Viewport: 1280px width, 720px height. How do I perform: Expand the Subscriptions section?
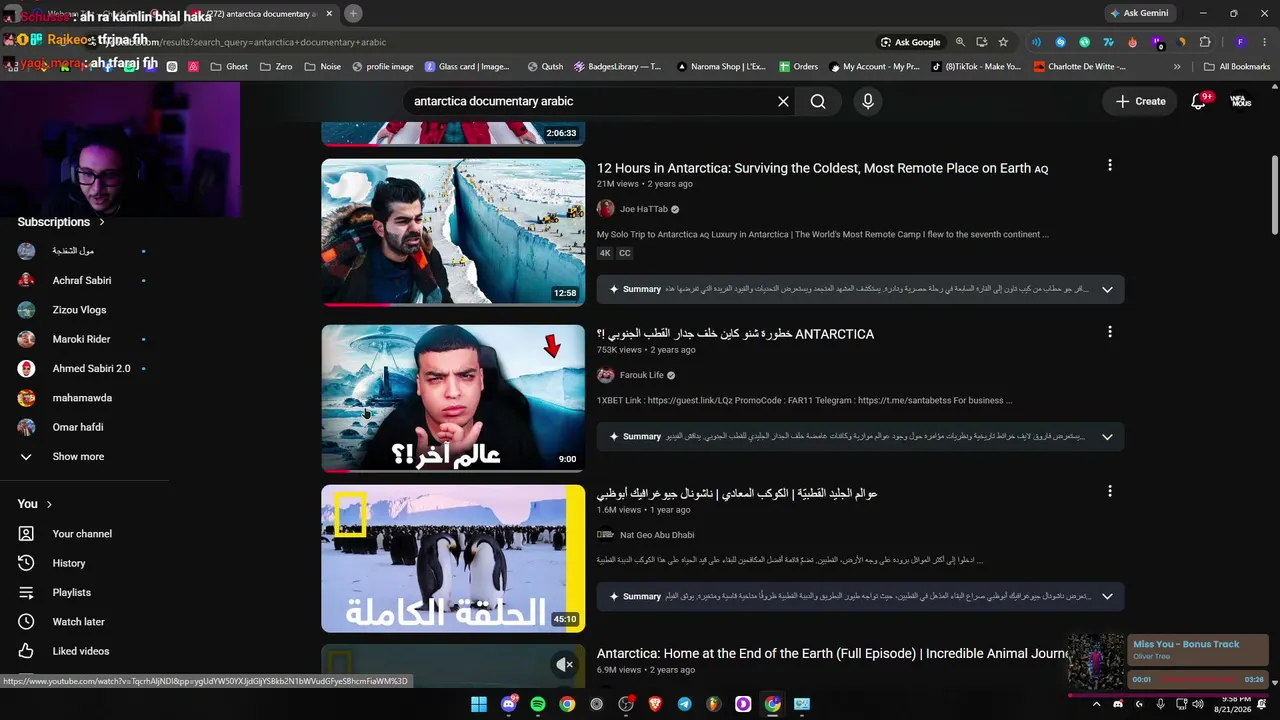[61, 222]
